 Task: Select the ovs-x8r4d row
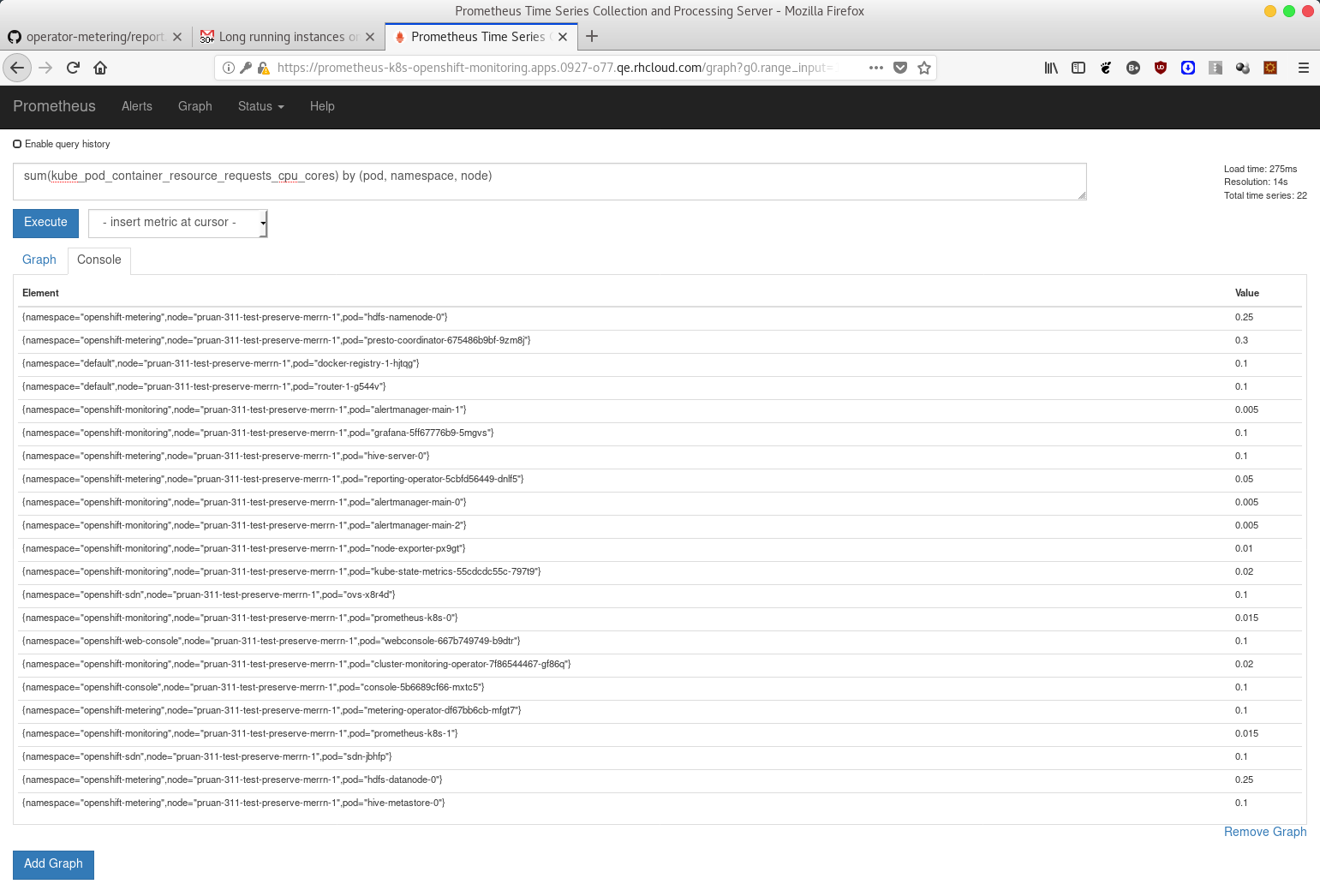point(660,595)
